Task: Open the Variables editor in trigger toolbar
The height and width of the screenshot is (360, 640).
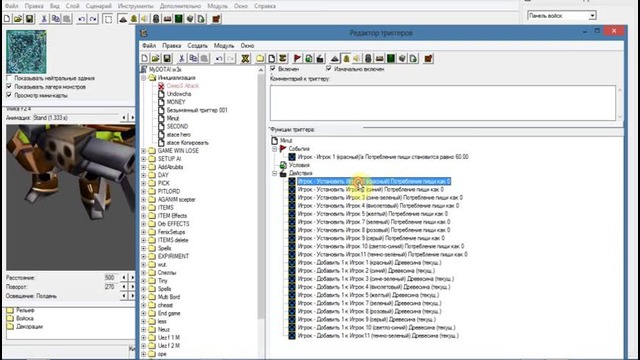Action: [245, 59]
